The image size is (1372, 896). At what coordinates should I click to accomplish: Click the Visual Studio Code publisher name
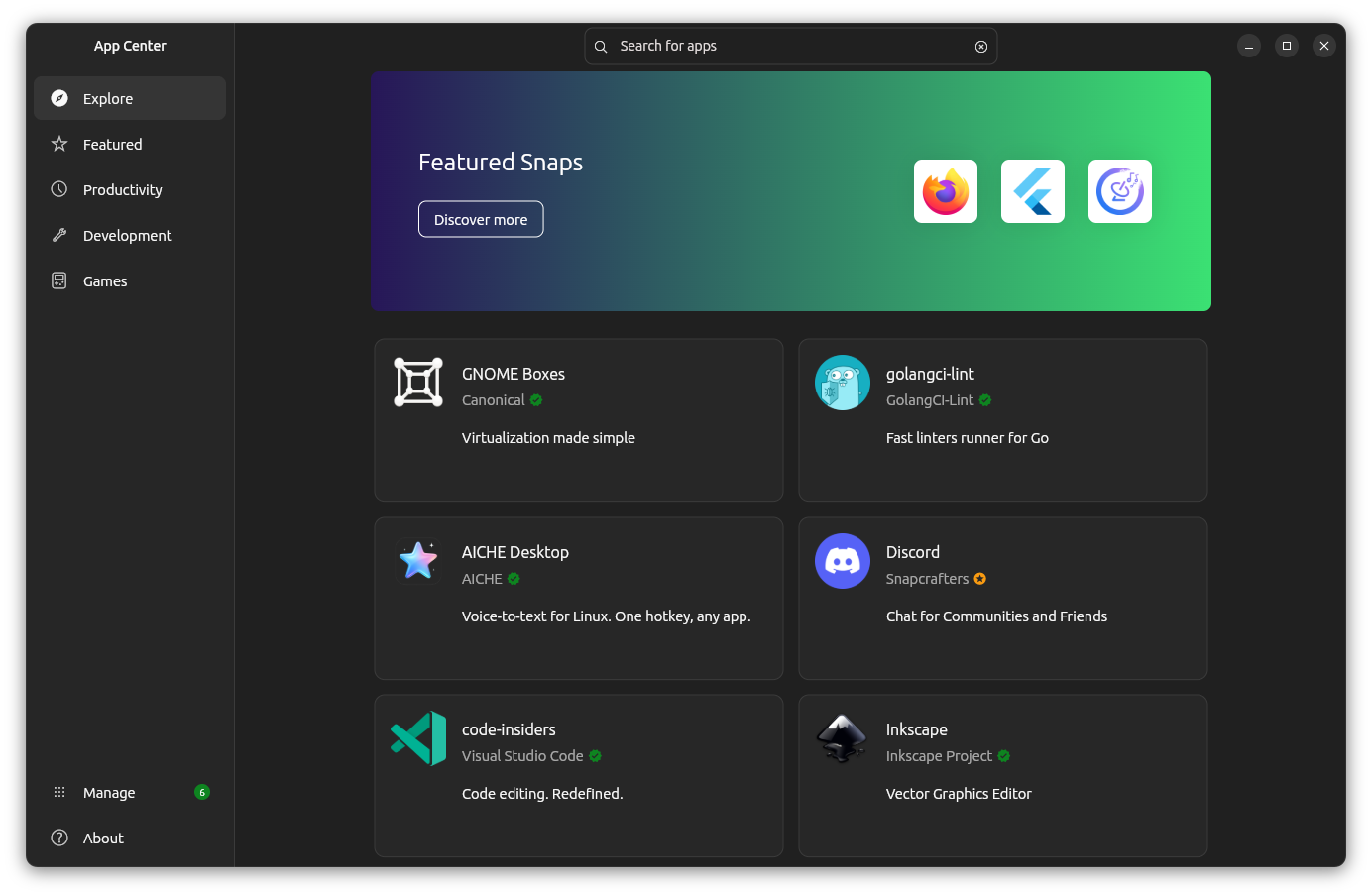point(522,756)
